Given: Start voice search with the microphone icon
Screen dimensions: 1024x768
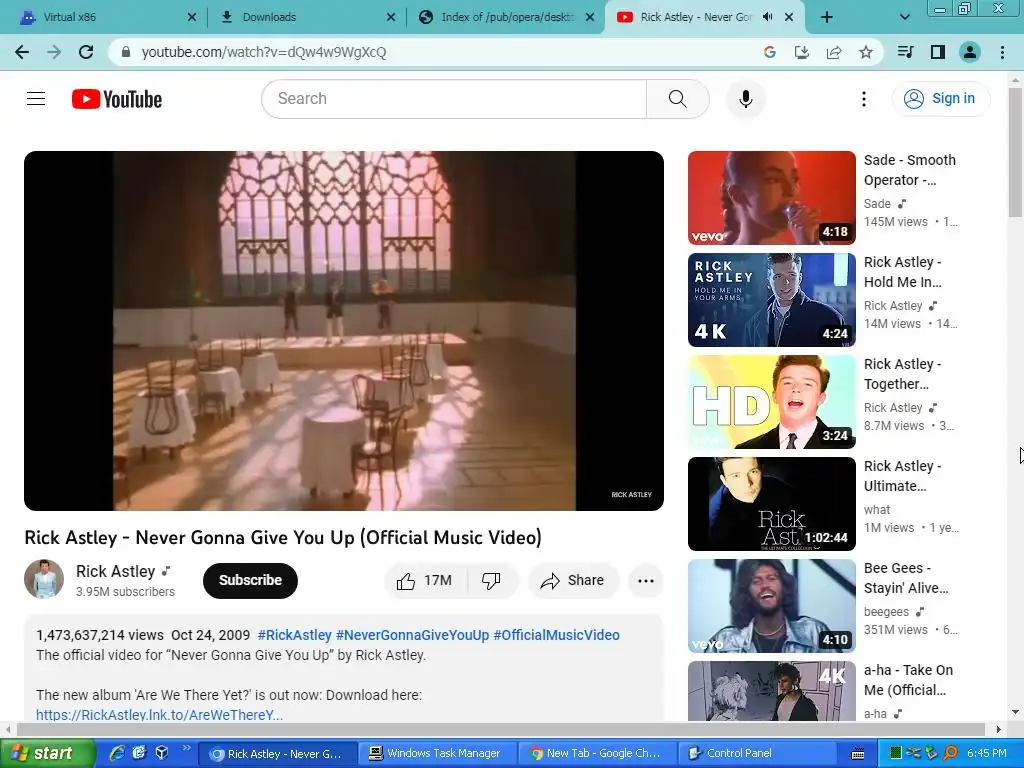Looking at the screenshot, I should 745,99.
